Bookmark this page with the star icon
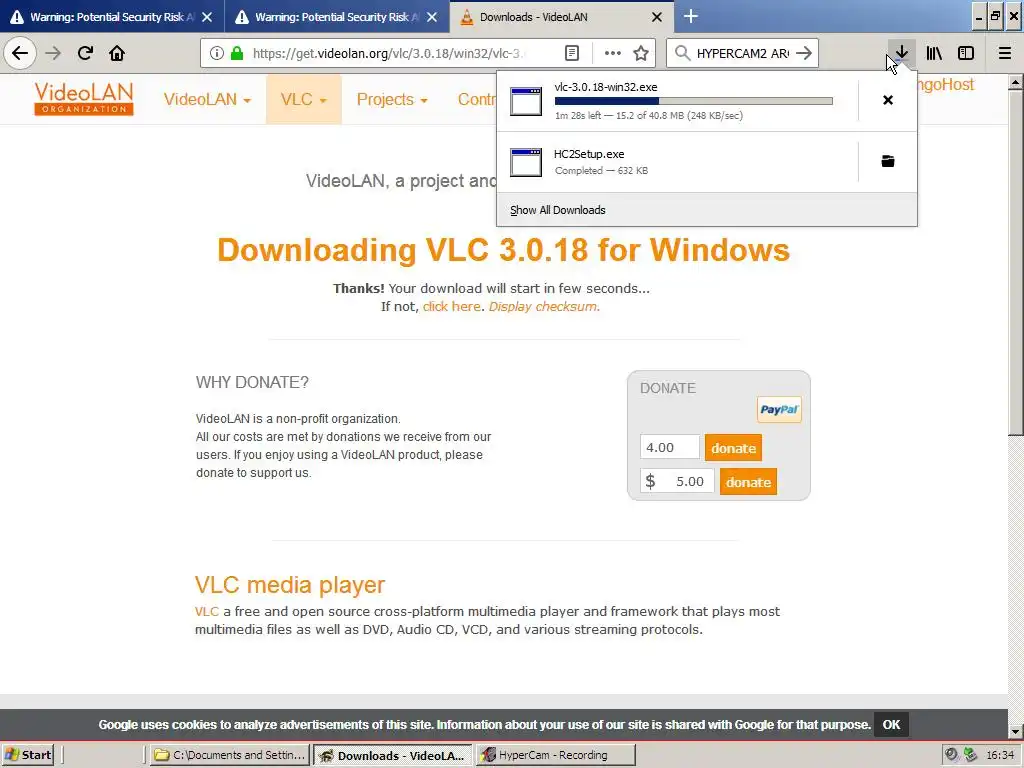 point(641,53)
